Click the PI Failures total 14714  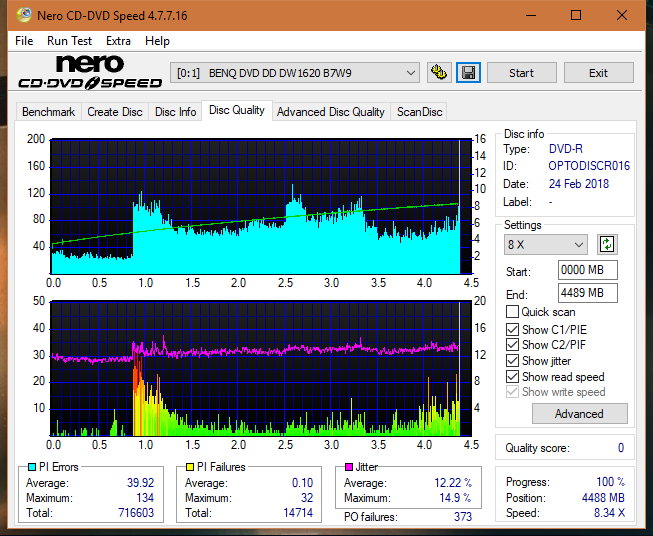(x=298, y=513)
